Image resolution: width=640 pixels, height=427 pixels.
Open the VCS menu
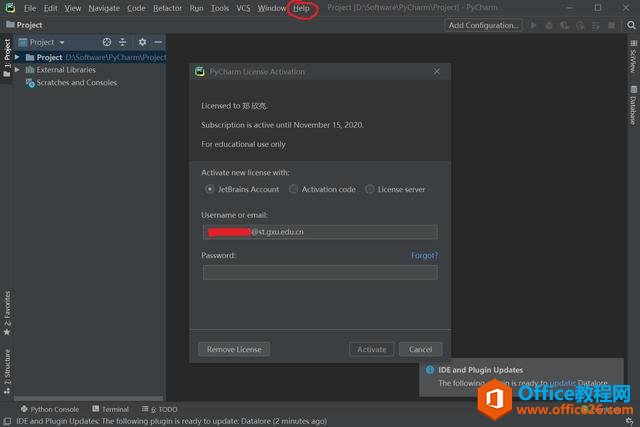coord(243,8)
